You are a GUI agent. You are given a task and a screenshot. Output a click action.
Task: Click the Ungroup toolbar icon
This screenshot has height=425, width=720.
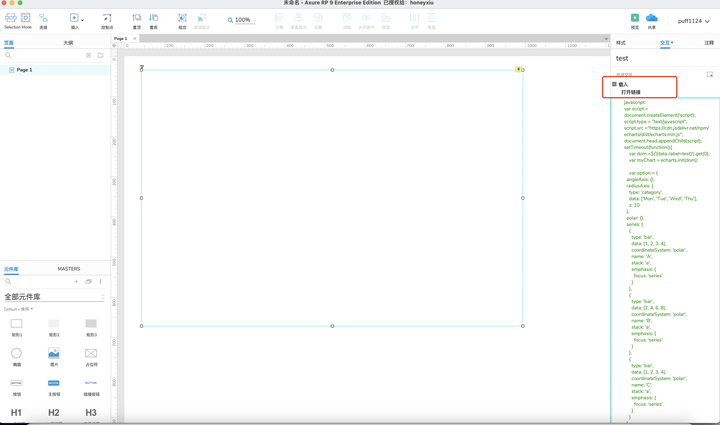click(x=202, y=18)
